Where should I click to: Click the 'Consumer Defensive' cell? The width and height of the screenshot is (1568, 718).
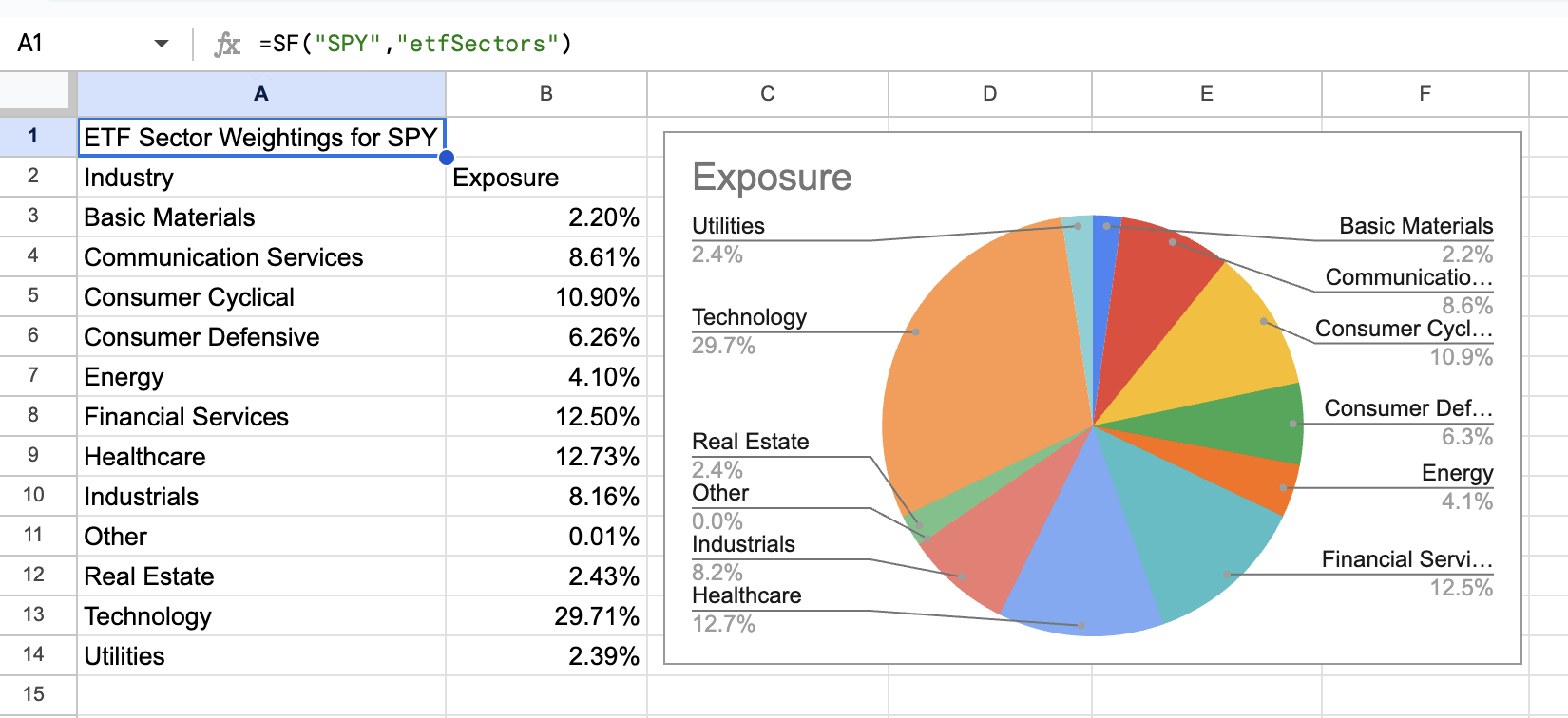[x=261, y=337]
